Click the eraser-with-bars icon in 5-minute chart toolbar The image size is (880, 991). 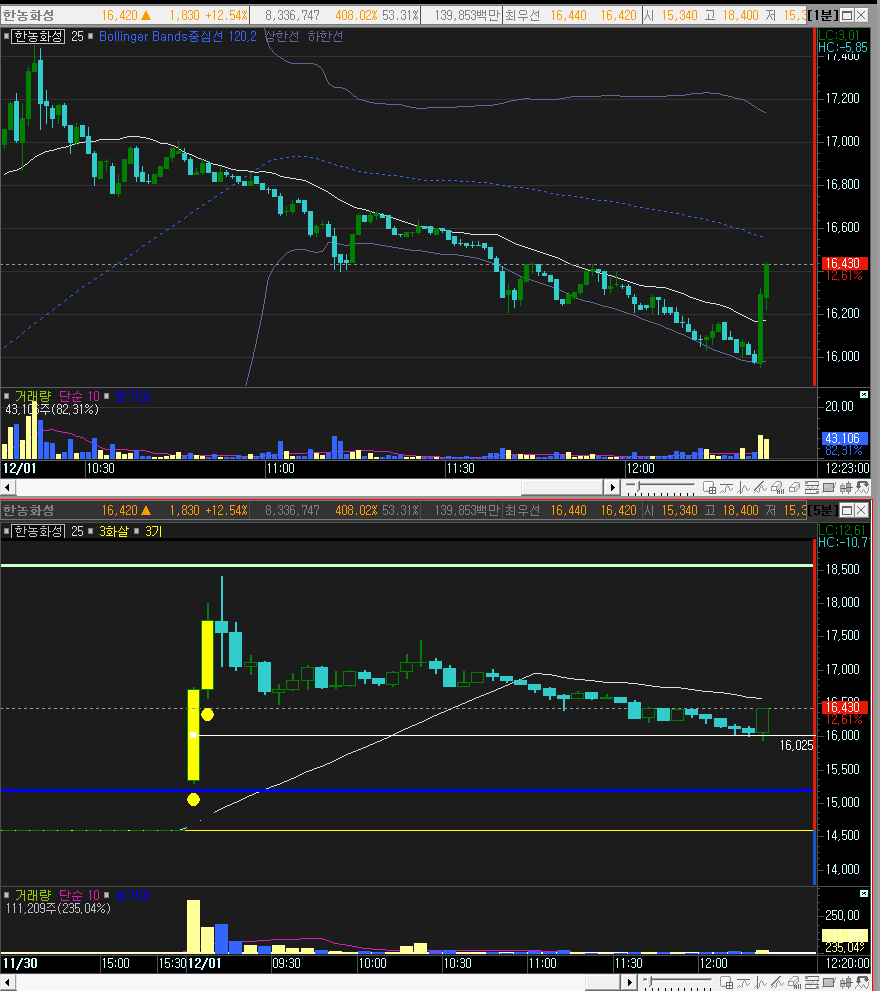pos(795,983)
